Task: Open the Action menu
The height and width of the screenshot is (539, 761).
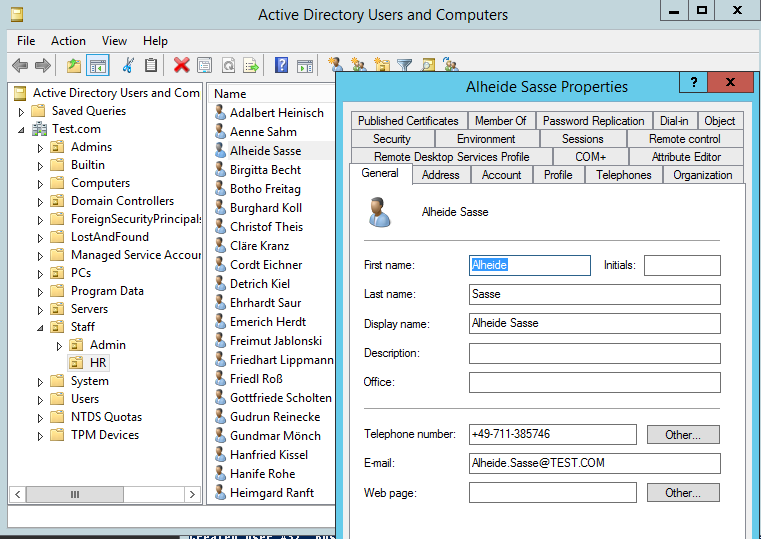Action: [x=68, y=41]
